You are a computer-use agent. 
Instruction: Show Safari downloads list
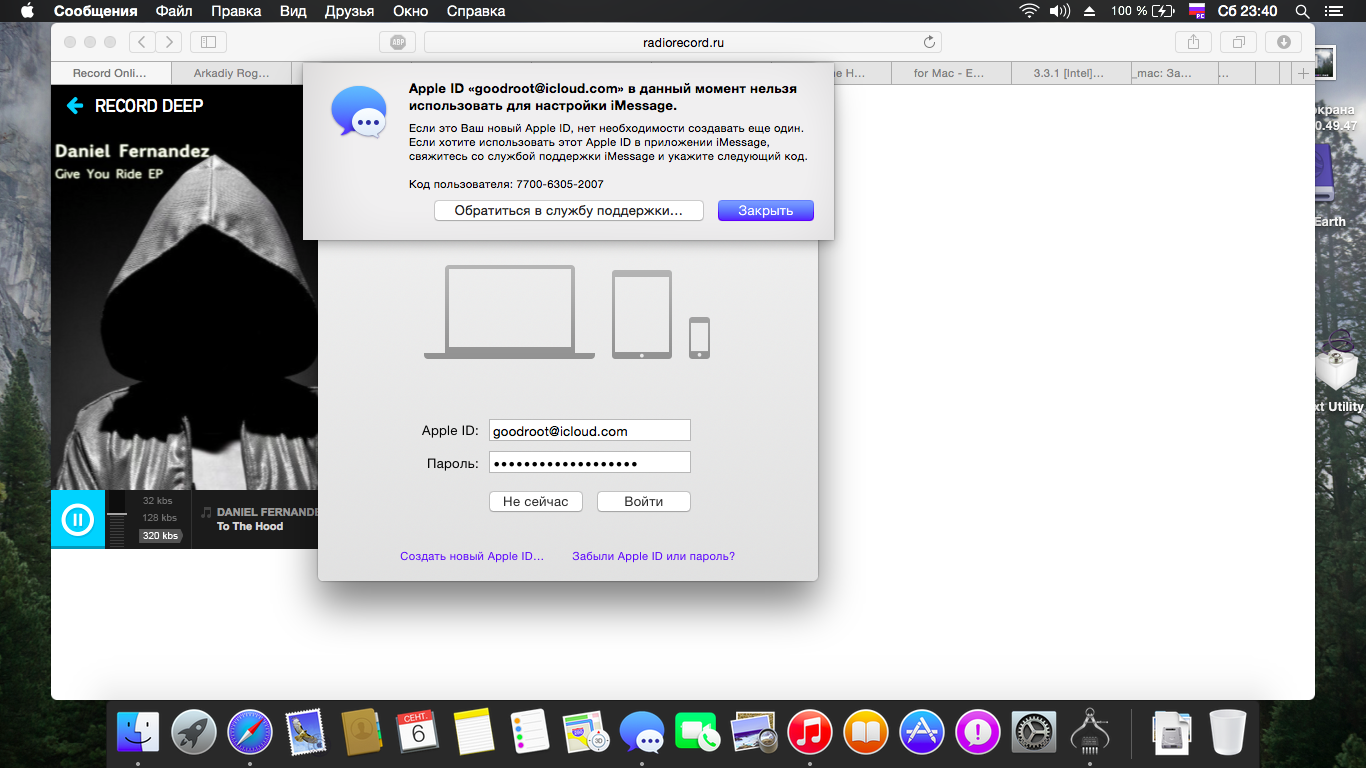tap(1283, 42)
